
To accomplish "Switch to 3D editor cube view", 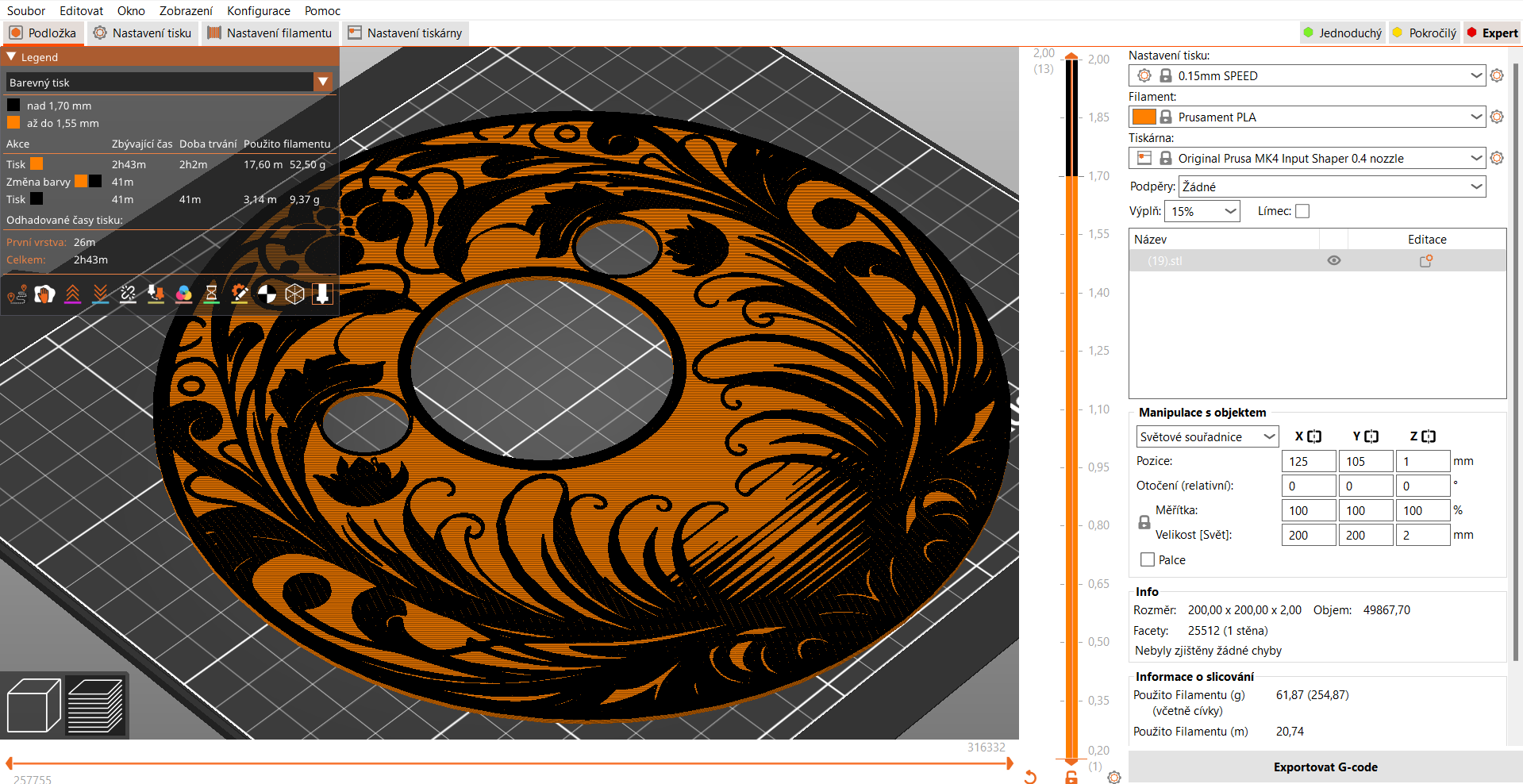I will click(33, 705).
